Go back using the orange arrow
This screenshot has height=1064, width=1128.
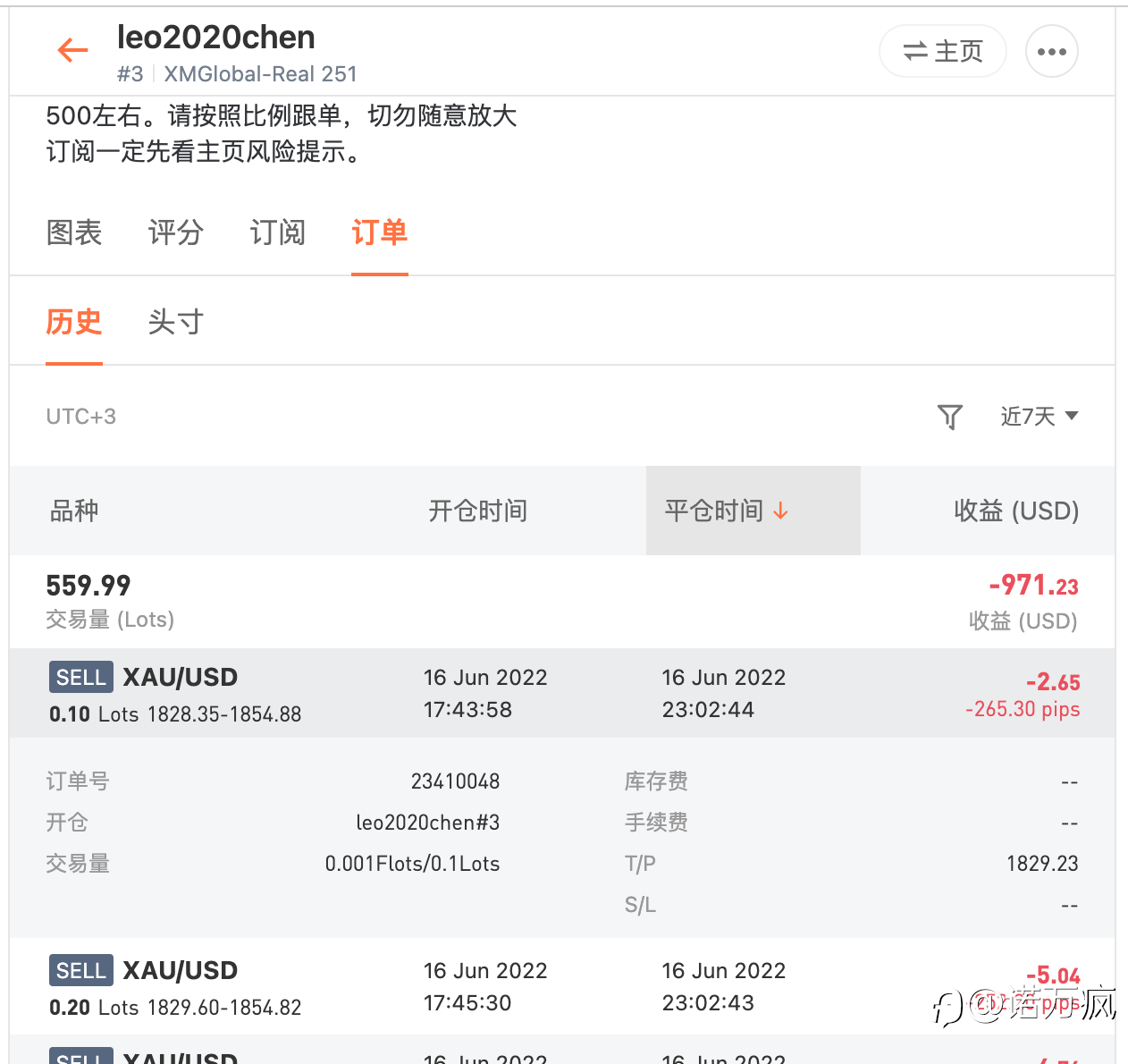click(72, 50)
